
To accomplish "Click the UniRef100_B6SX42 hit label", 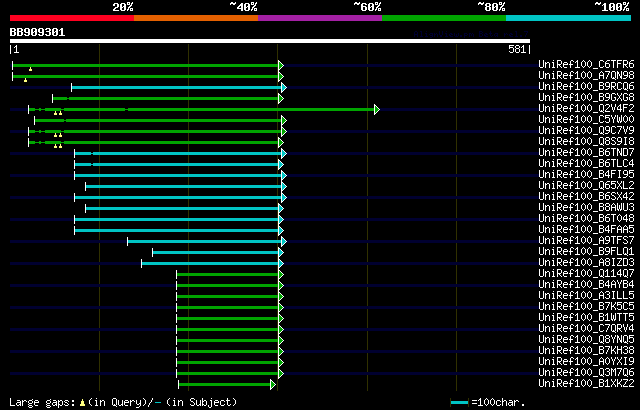I will (x=587, y=197).
